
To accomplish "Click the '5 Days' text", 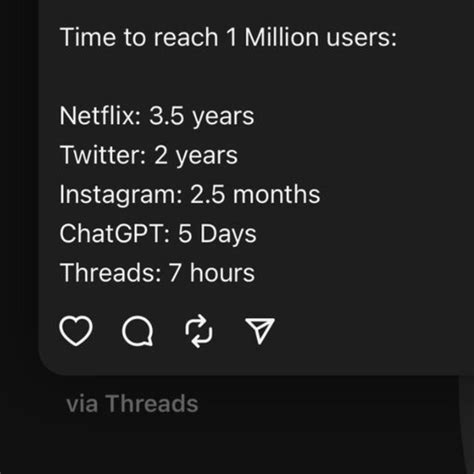I will (217, 234).
